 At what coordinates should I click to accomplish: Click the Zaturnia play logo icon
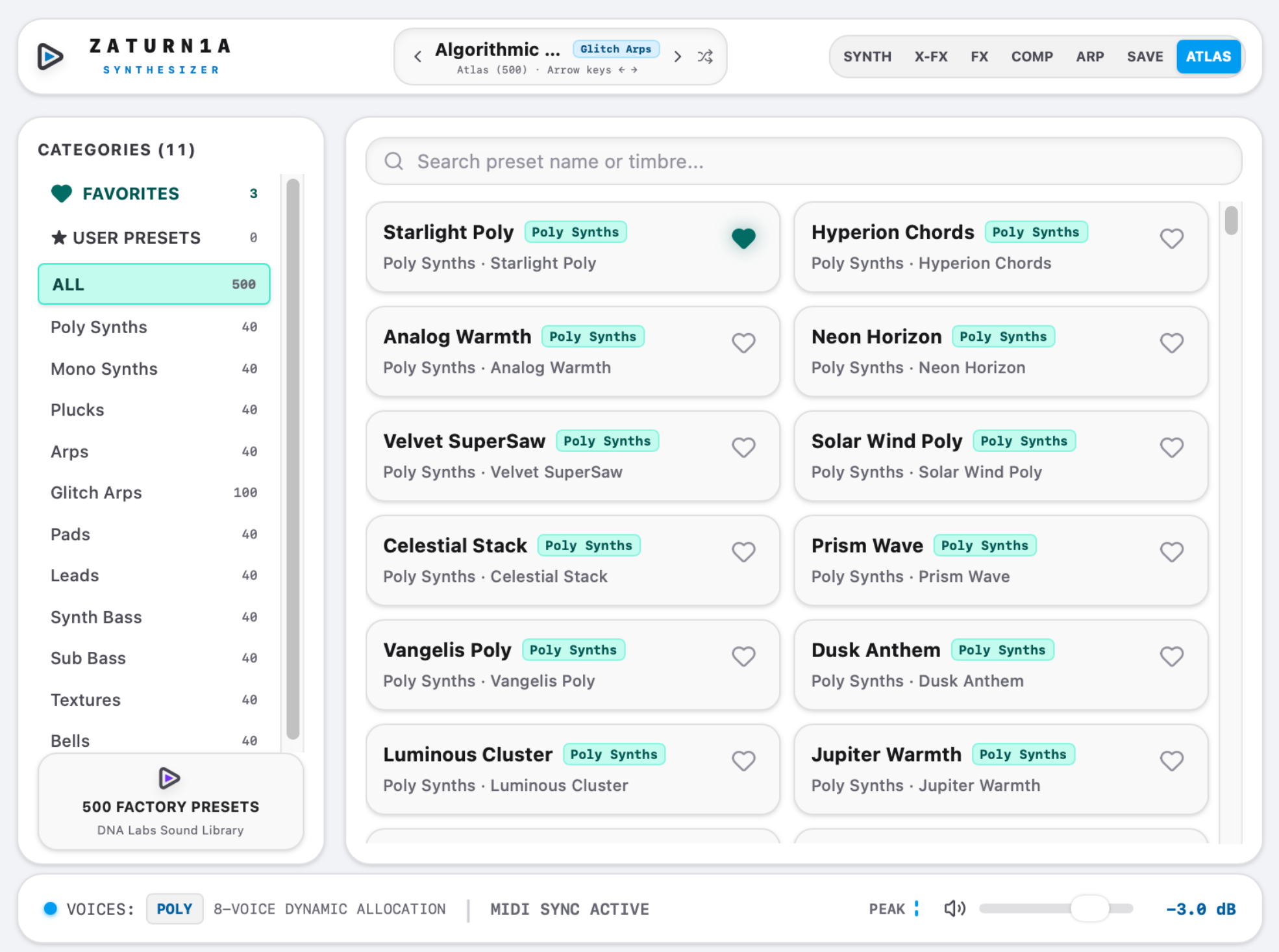(51, 56)
